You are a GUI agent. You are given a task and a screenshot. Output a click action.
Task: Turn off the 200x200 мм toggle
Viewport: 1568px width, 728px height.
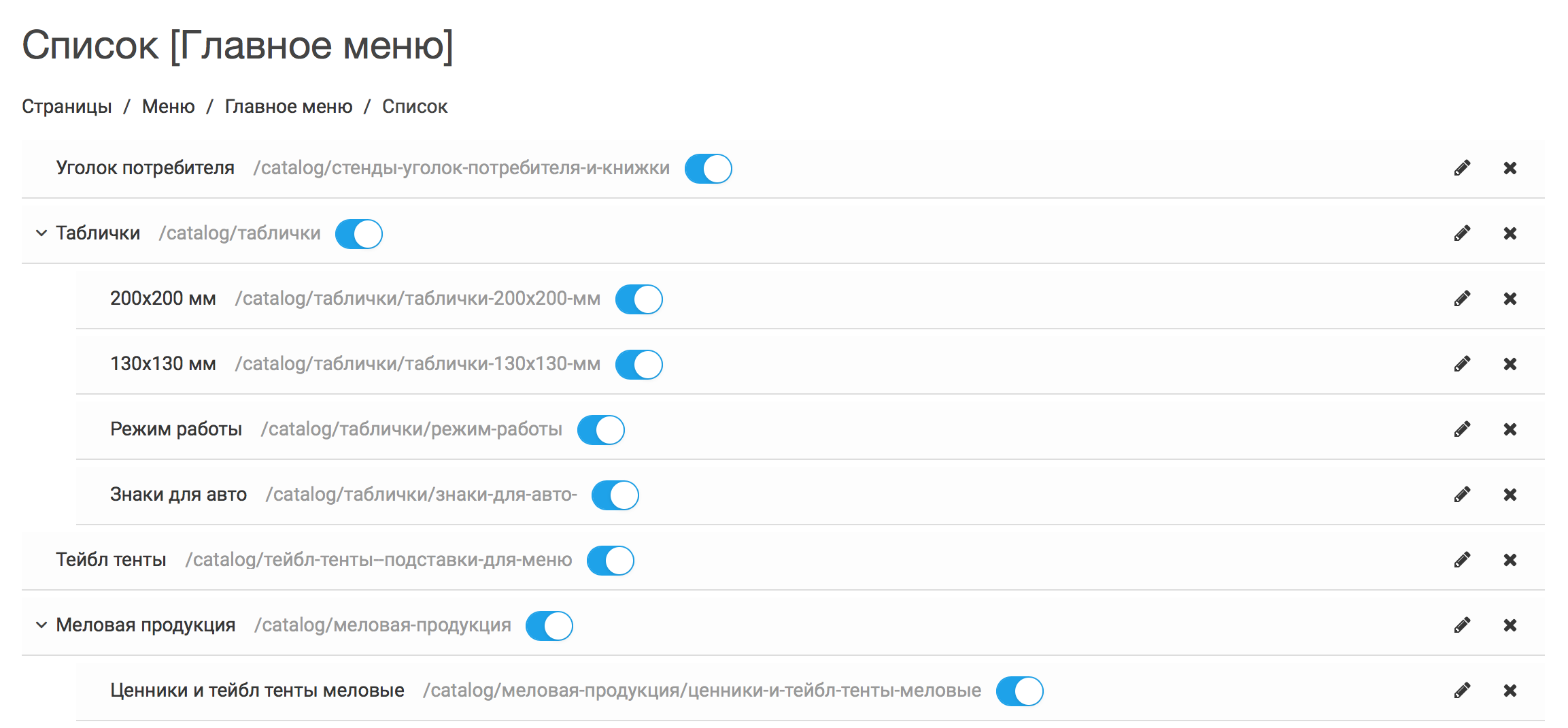tap(638, 299)
